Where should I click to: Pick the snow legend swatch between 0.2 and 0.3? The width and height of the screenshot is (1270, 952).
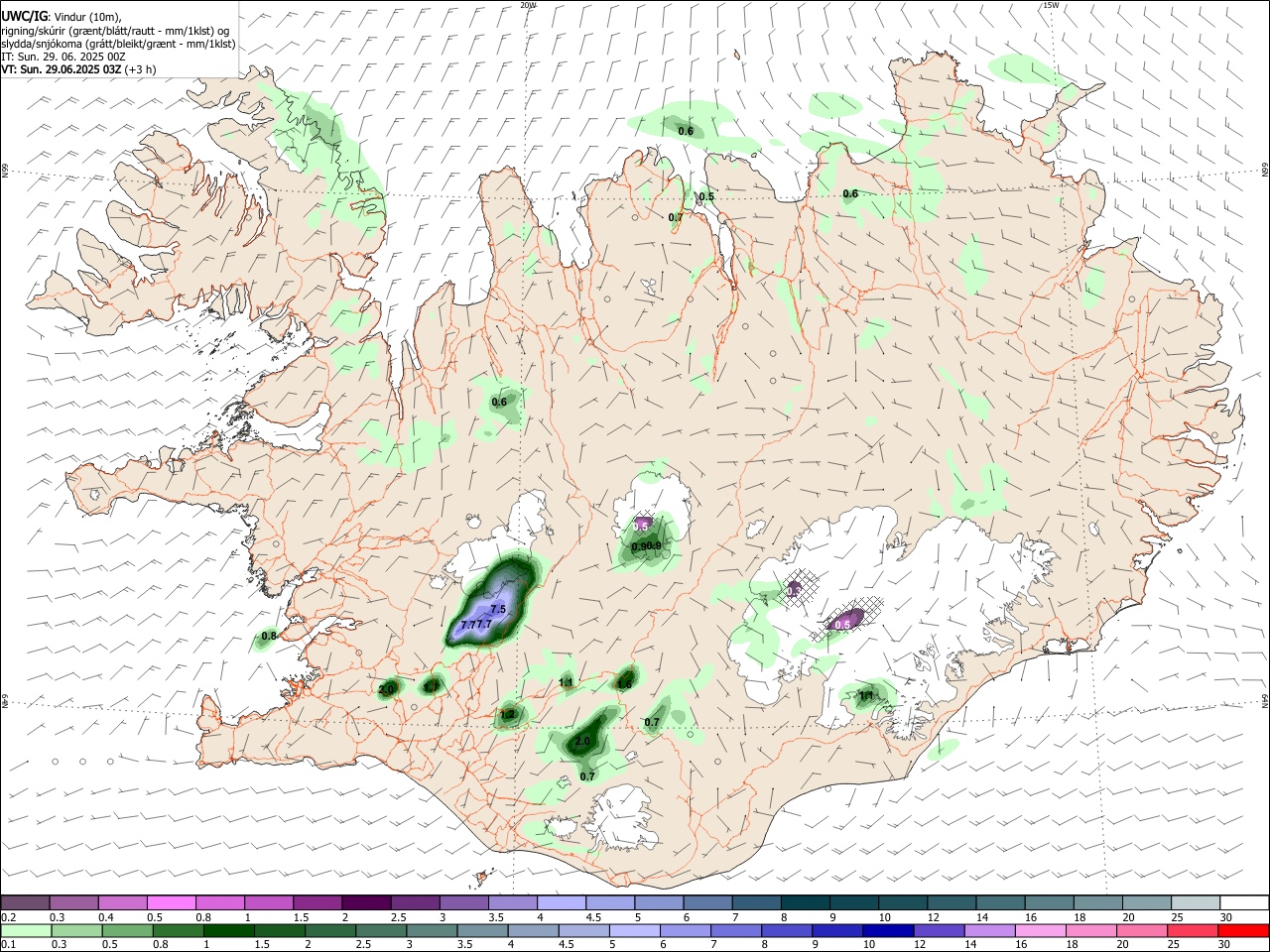pyautogui.click(x=25, y=902)
